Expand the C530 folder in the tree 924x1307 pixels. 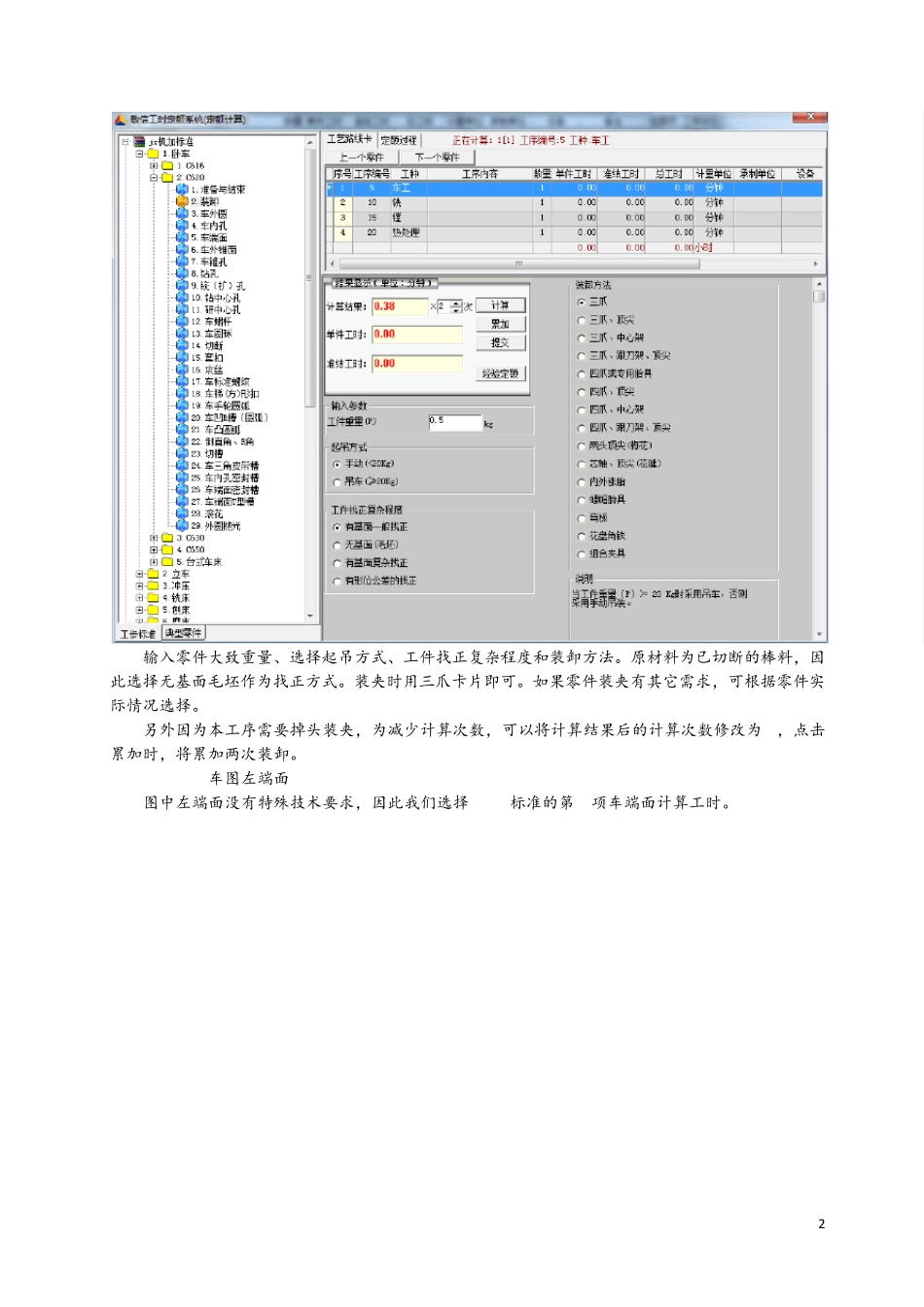click(154, 538)
